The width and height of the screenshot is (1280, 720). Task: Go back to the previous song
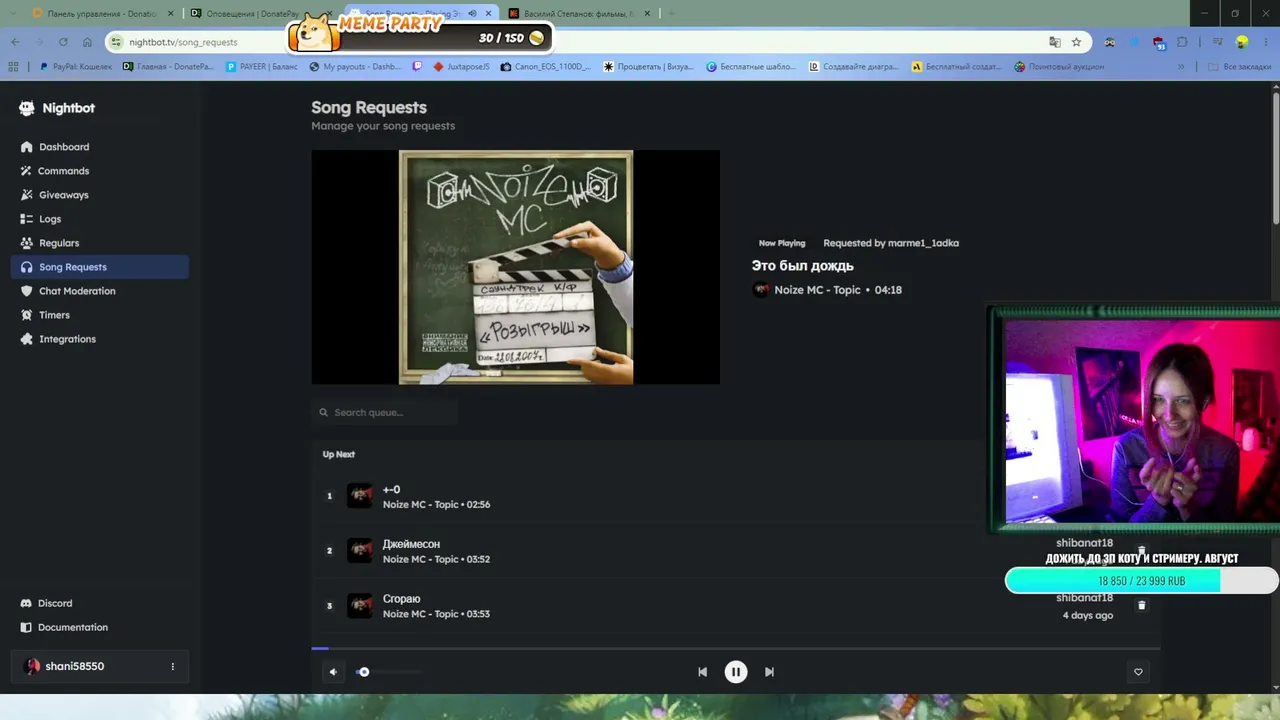702,672
